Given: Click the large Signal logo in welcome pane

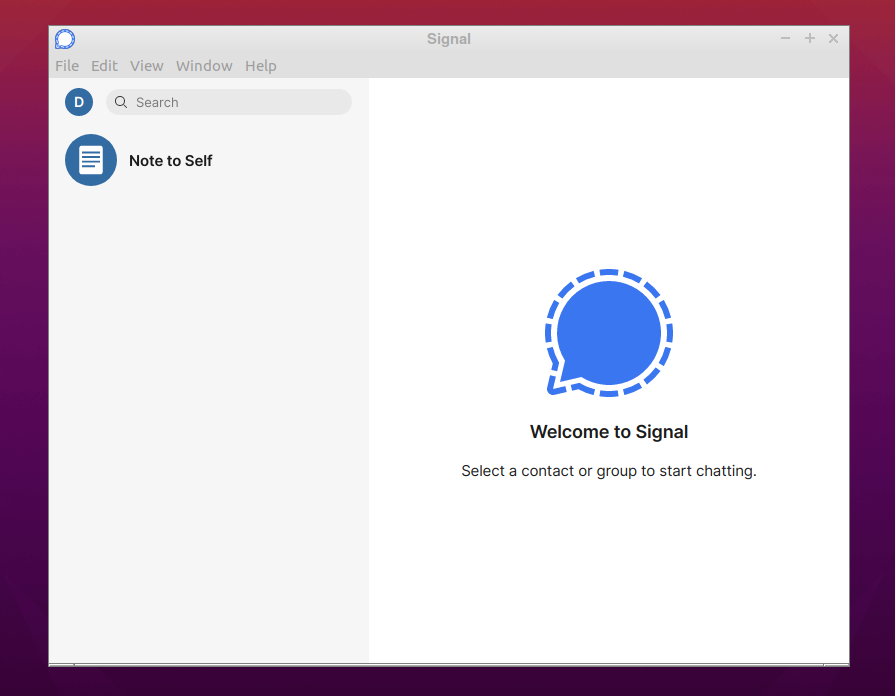Looking at the screenshot, I should pyautogui.click(x=608, y=332).
